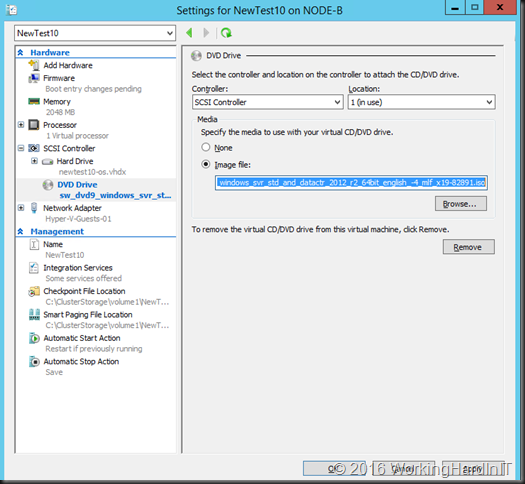
Task: Select Memory in the hardware tree
Action: coord(57,101)
